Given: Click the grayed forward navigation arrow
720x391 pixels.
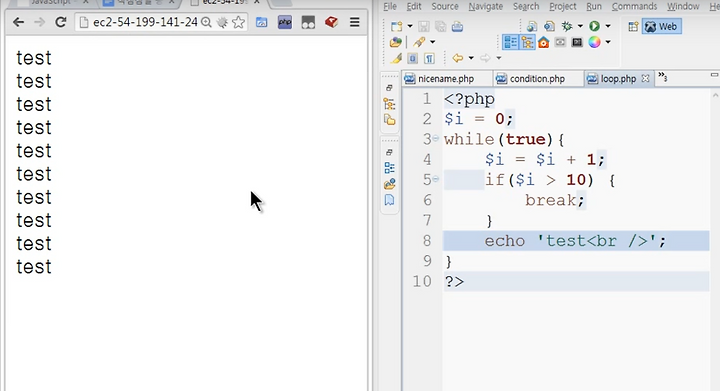Looking at the screenshot, I should [x=485, y=58].
